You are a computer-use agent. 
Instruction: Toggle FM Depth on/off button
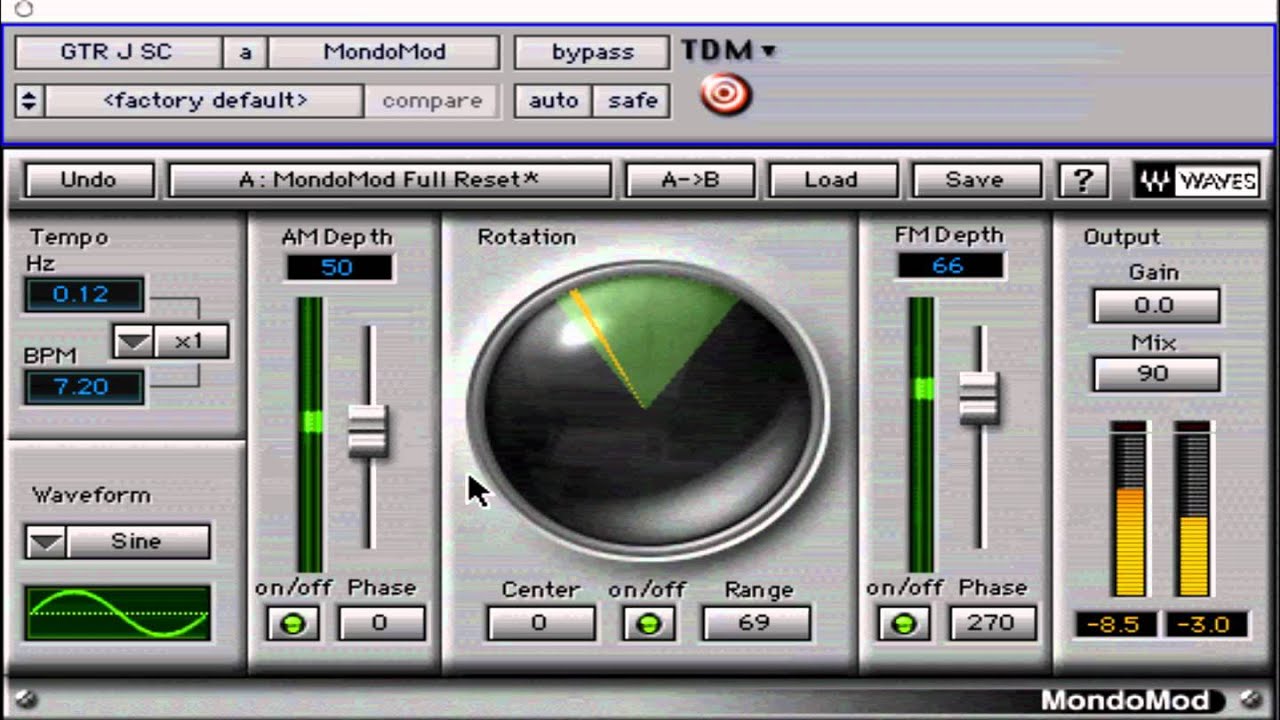(x=903, y=624)
